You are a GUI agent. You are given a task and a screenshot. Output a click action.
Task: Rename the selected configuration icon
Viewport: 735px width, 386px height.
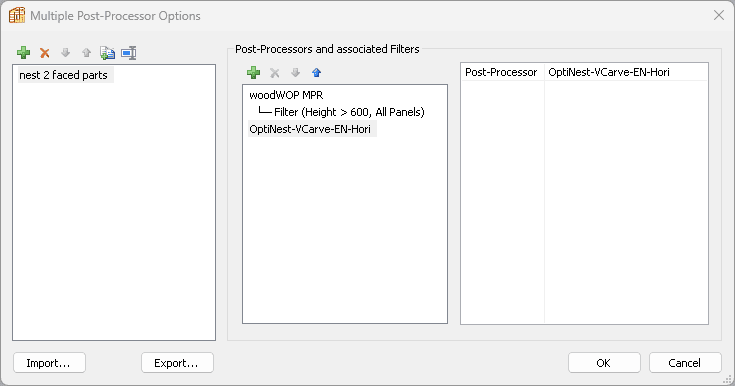128,53
